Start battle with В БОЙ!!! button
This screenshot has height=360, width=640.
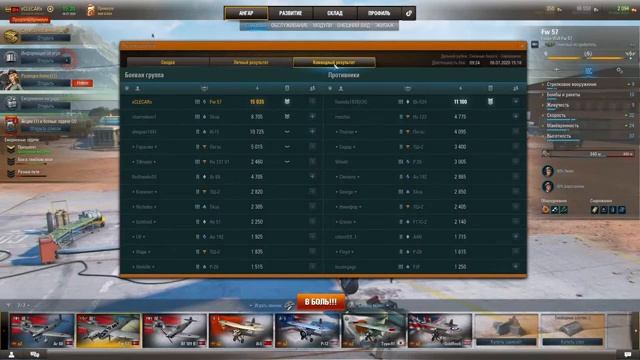(321, 302)
